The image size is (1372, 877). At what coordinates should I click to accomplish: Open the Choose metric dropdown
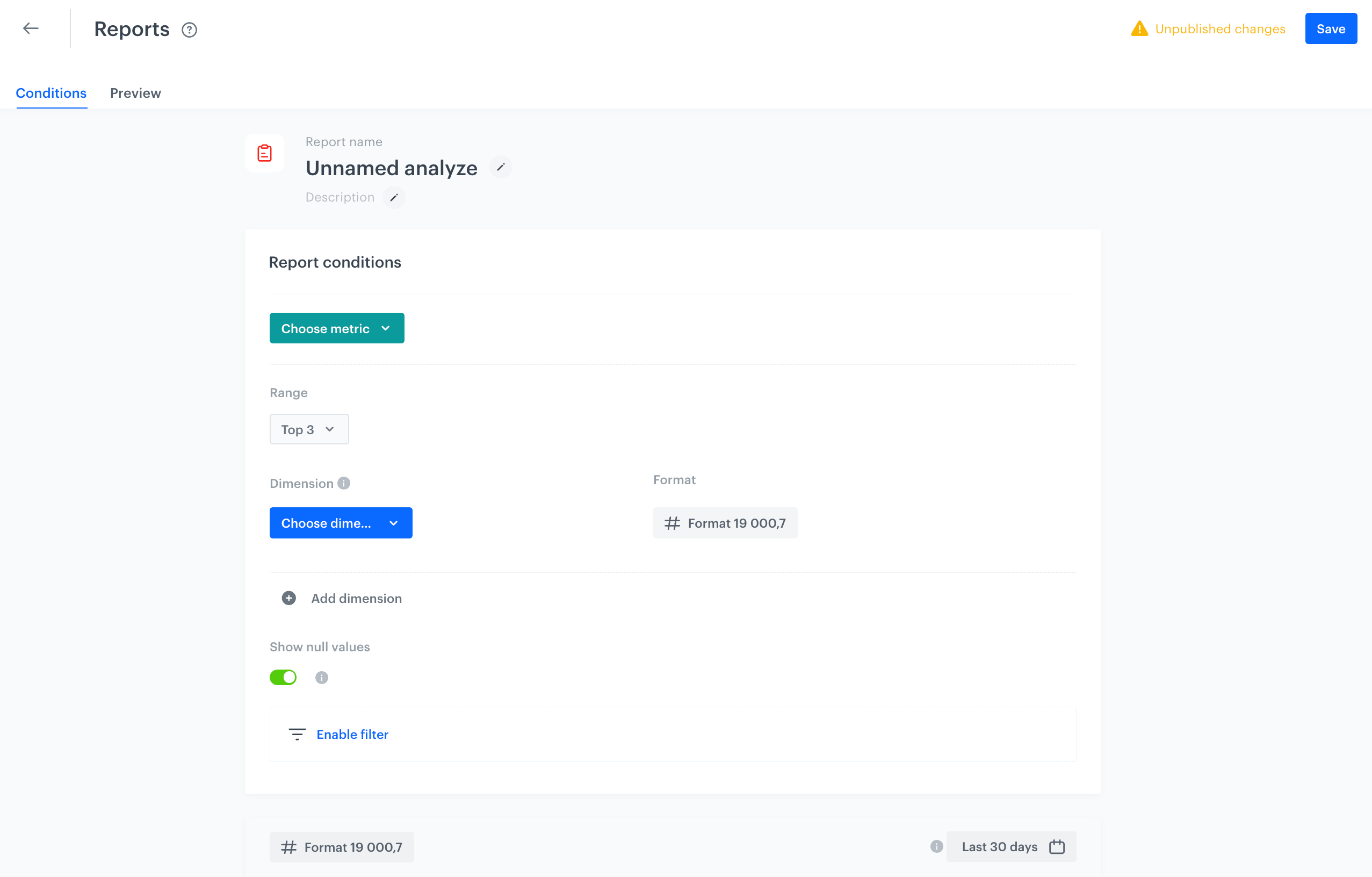(337, 328)
